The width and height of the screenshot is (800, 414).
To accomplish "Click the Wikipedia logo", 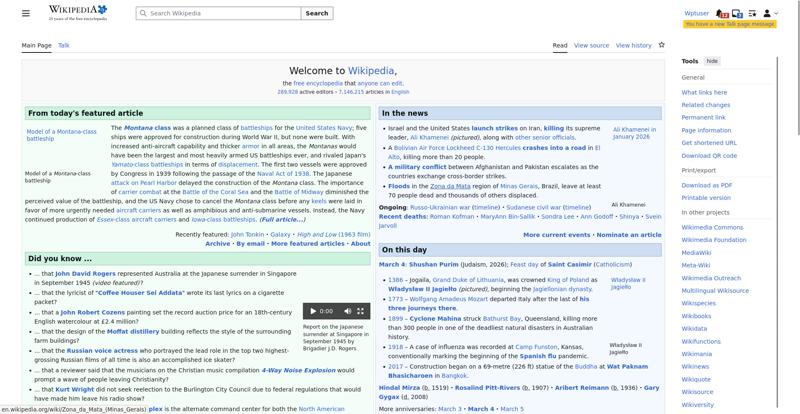I will click(x=78, y=13).
